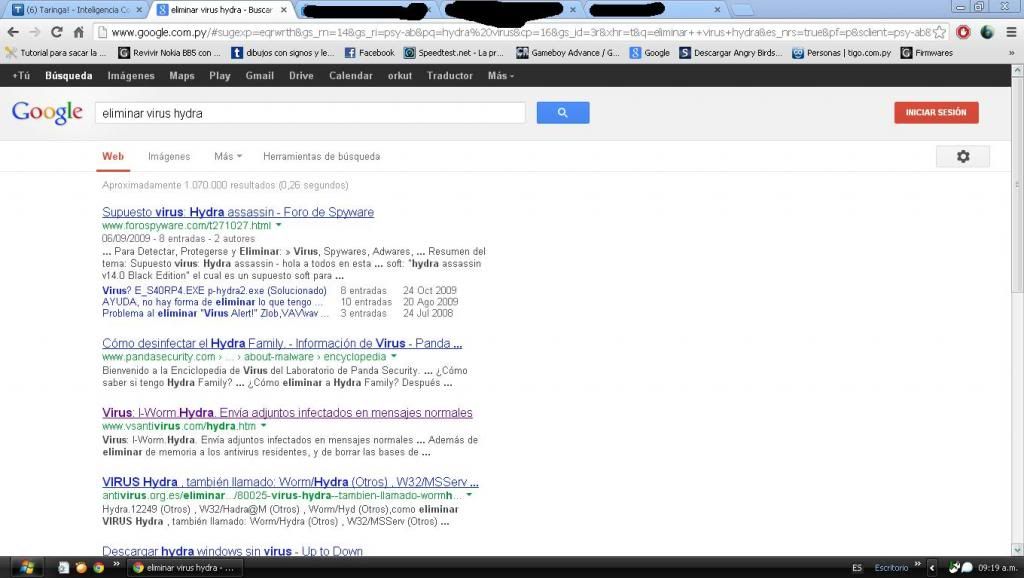The image size is (1024, 578).
Task: Open 'AYUDA, no hay forma de eliminar' sublink
Action: pos(212,302)
